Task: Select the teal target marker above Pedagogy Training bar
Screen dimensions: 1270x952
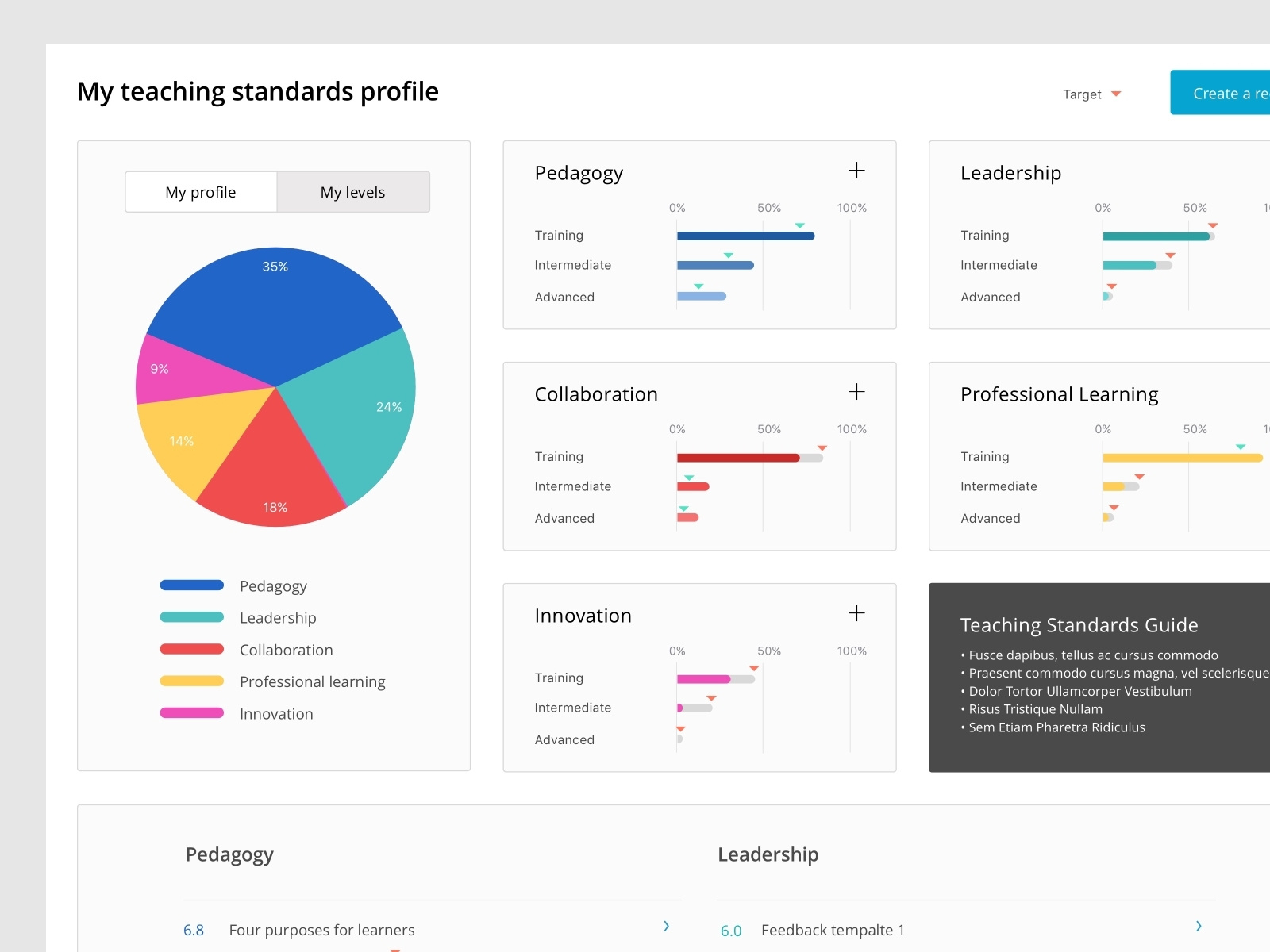Action: tap(800, 225)
